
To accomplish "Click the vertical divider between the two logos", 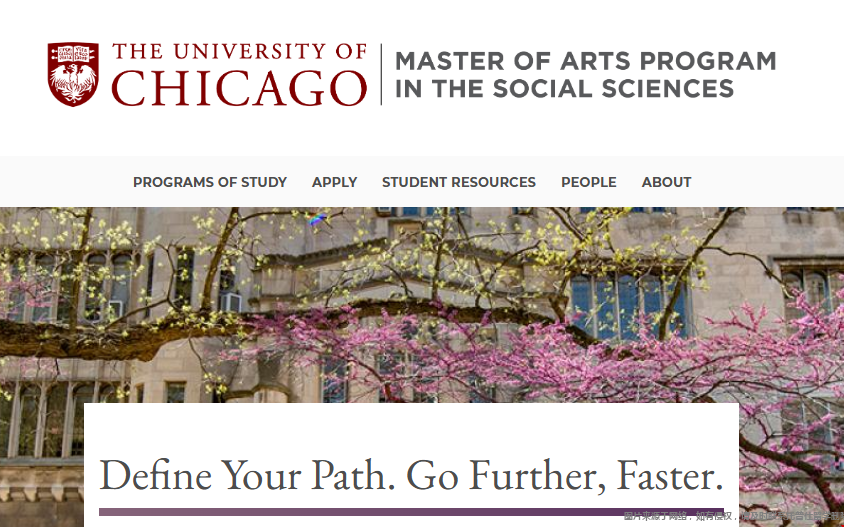I will [381, 74].
